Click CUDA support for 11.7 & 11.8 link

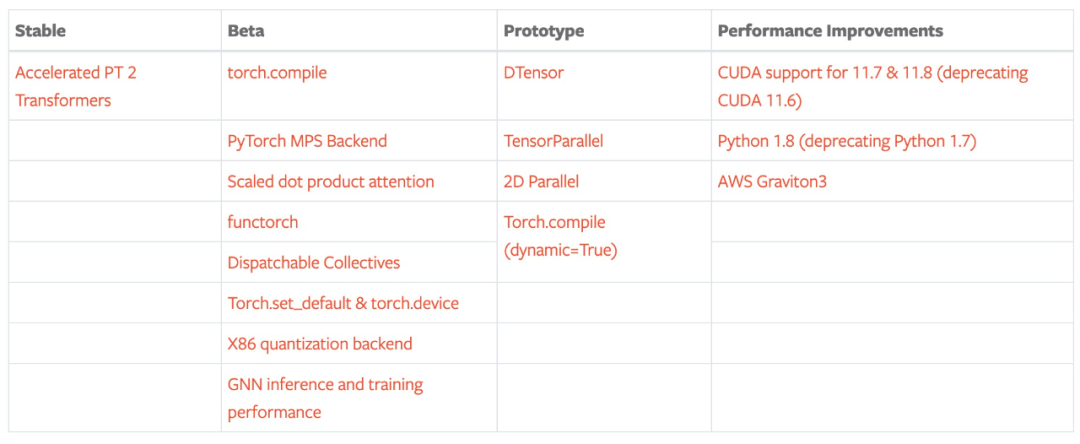click(872, 73)
